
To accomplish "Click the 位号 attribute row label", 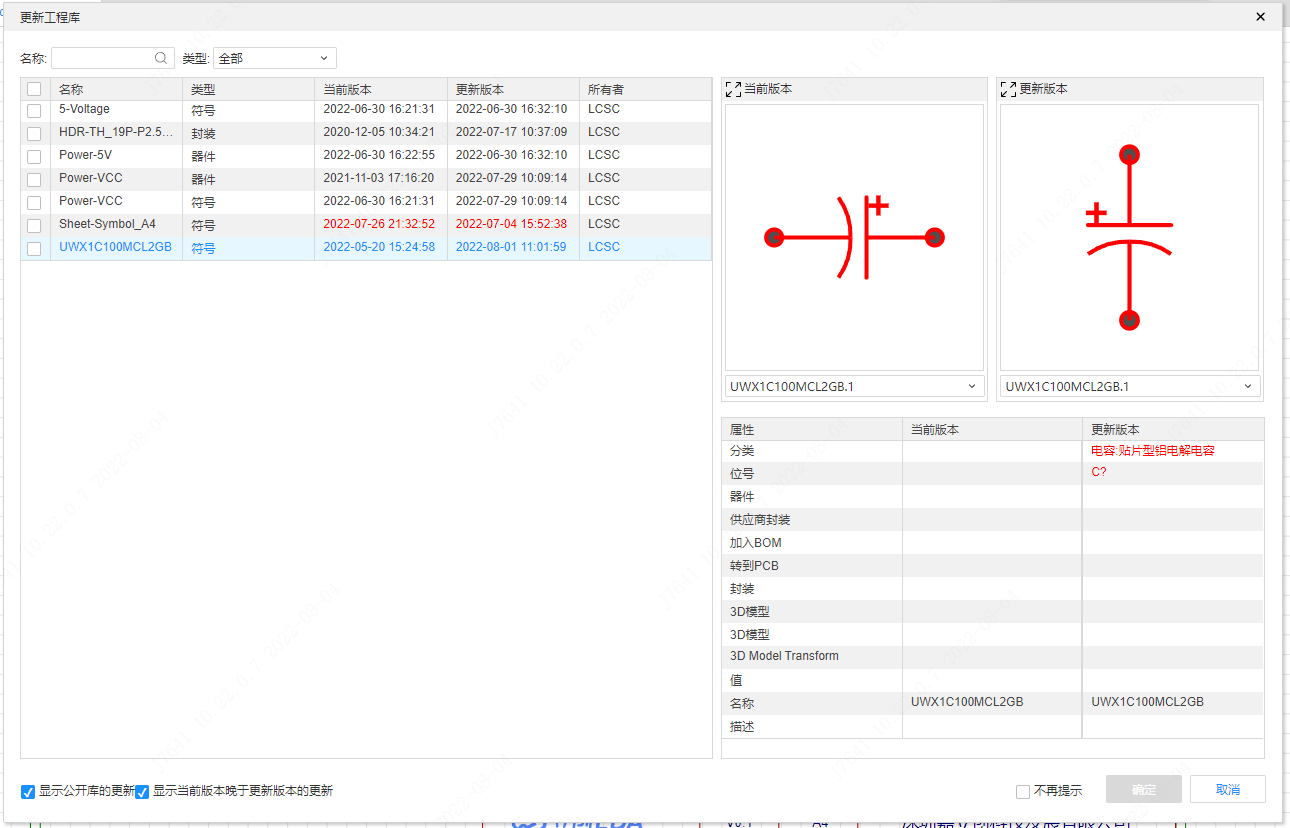I will pos(742,474).
